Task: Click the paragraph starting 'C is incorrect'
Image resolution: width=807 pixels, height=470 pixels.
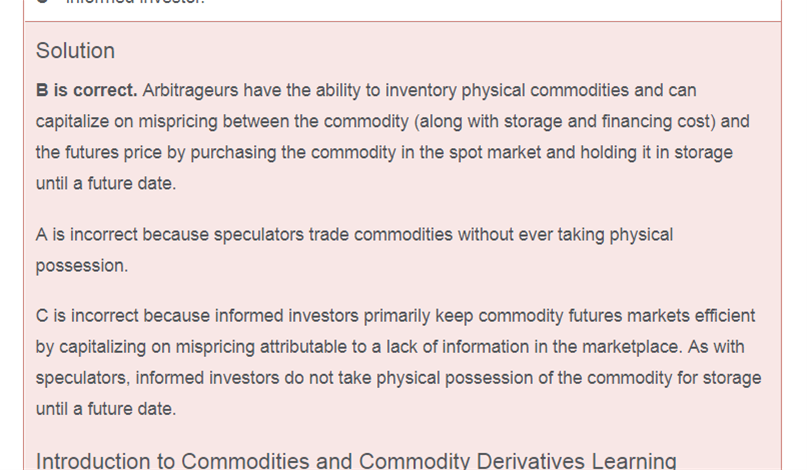Action: 398,362
